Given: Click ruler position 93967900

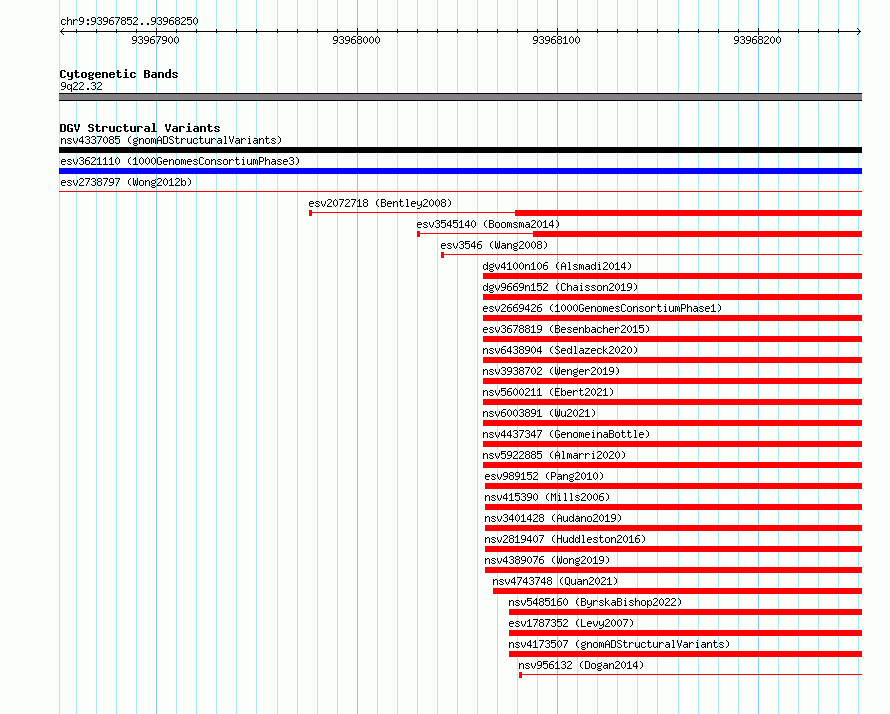Looking at the screenshot, I should coord(155,40).
